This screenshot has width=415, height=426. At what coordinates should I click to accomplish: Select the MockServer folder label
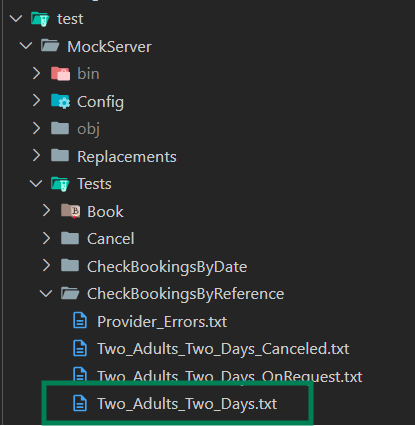109,46
